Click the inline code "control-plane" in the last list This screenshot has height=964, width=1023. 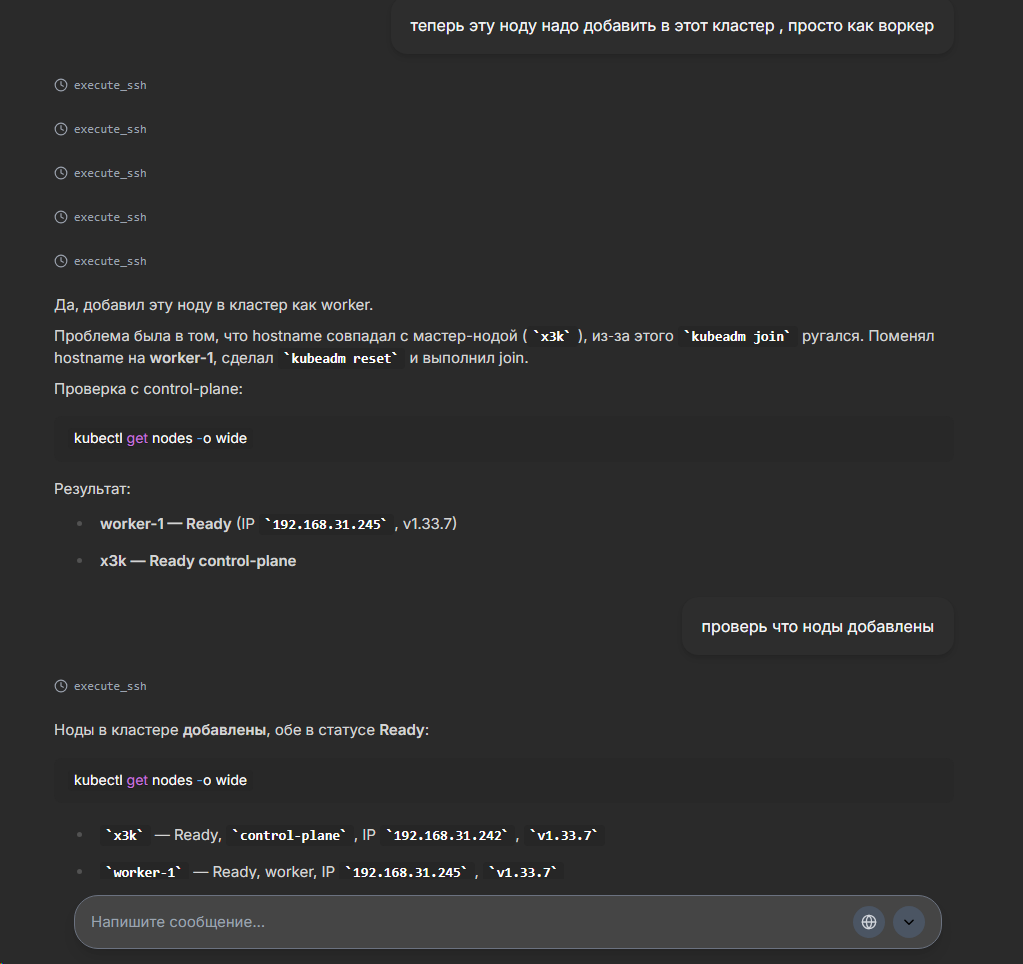pyautogui.click(x=290, y=835)
